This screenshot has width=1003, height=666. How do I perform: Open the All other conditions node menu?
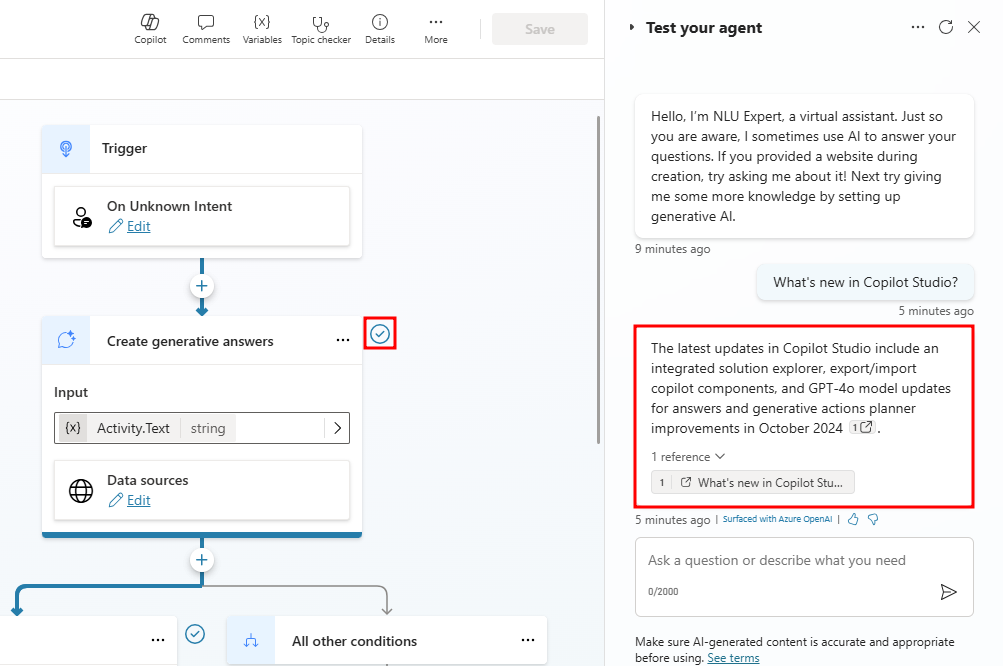528,640
